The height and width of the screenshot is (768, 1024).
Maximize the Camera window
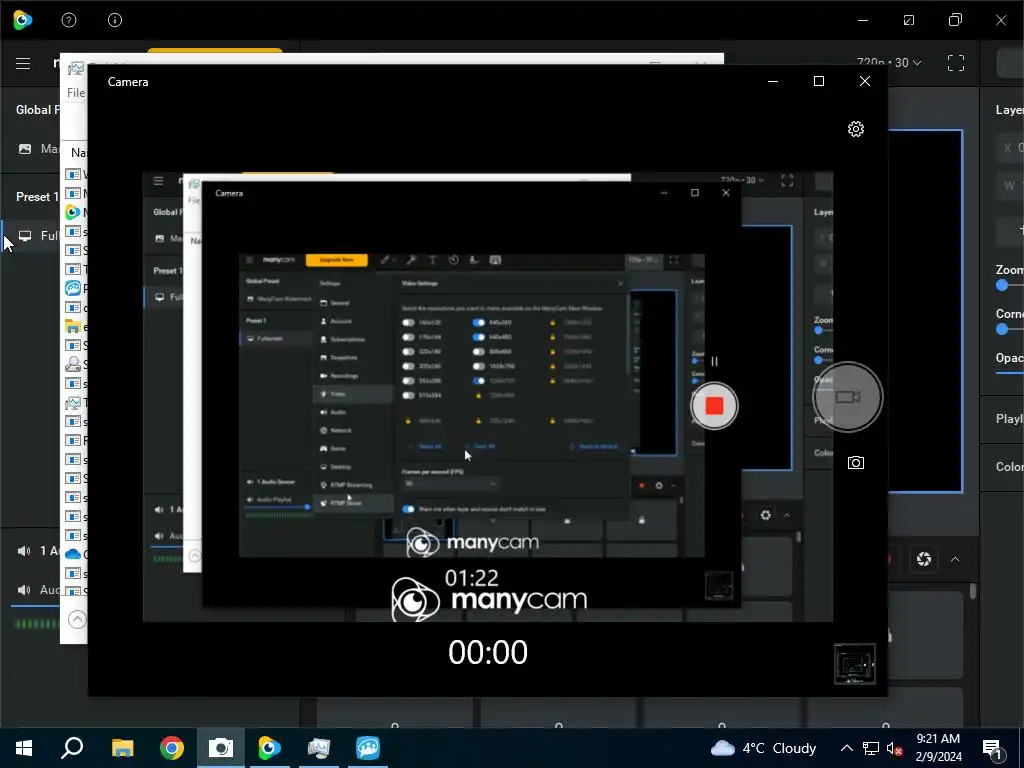click(x=819, y=81)
